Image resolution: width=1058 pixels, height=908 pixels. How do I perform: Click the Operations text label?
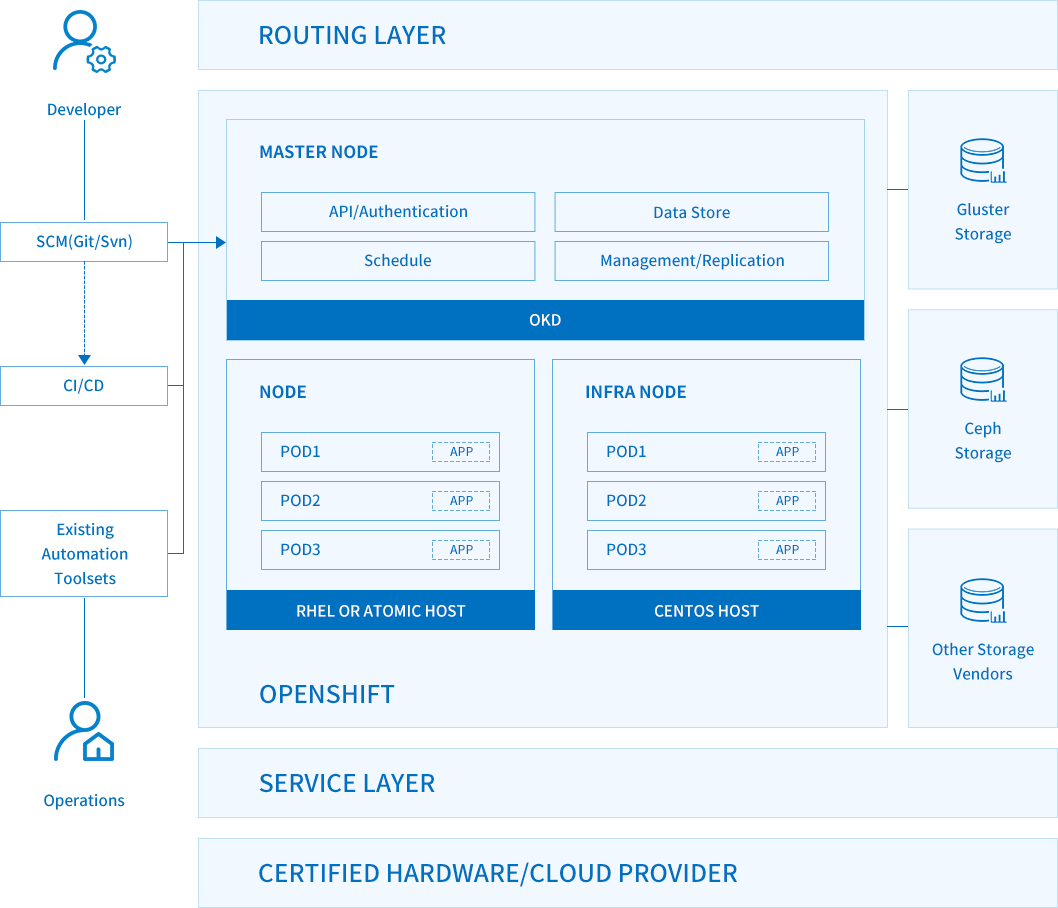[84, 801]
